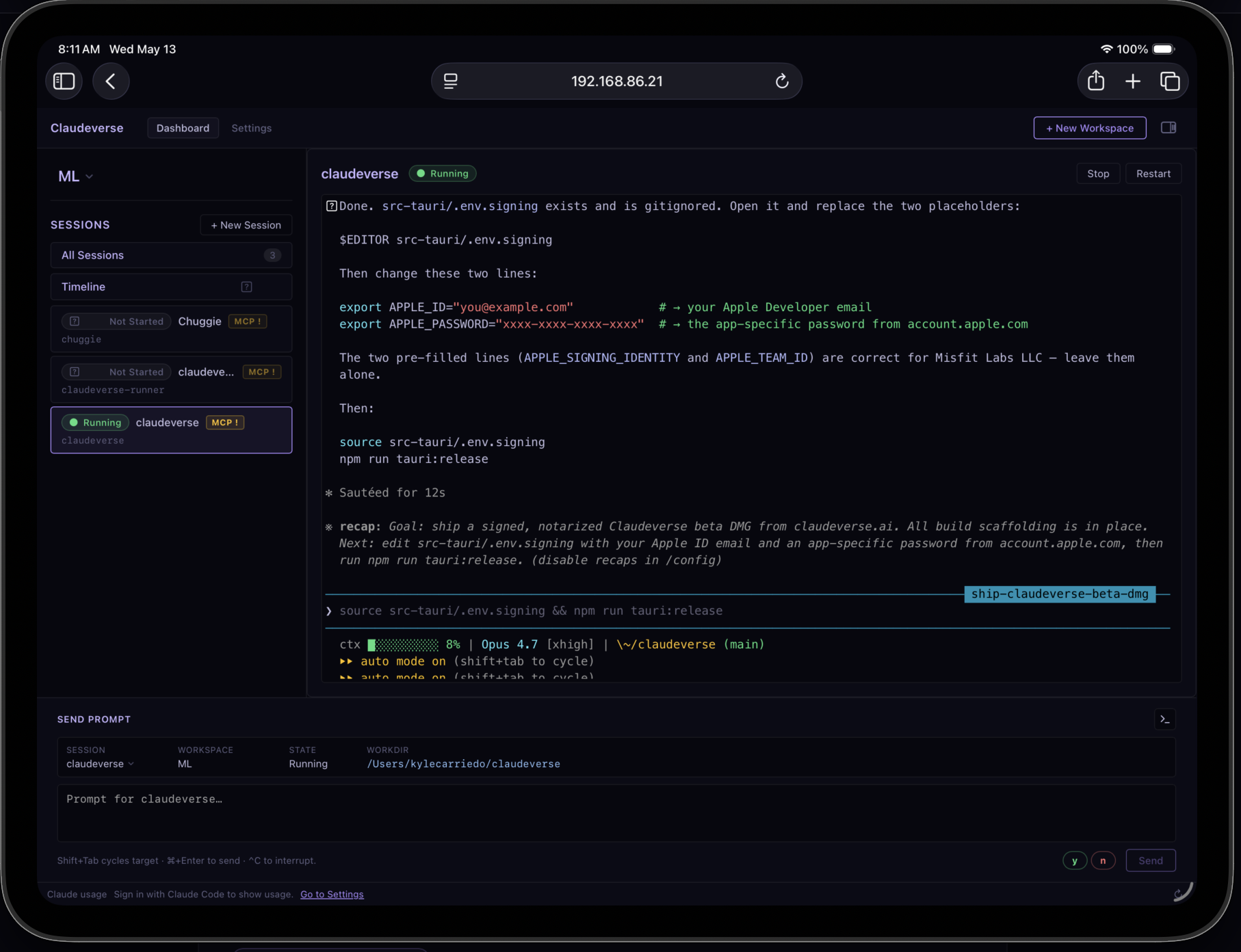Select the claudeverse-runner session
Viewport: 1241px width, 952px height.
pos(171,380)
